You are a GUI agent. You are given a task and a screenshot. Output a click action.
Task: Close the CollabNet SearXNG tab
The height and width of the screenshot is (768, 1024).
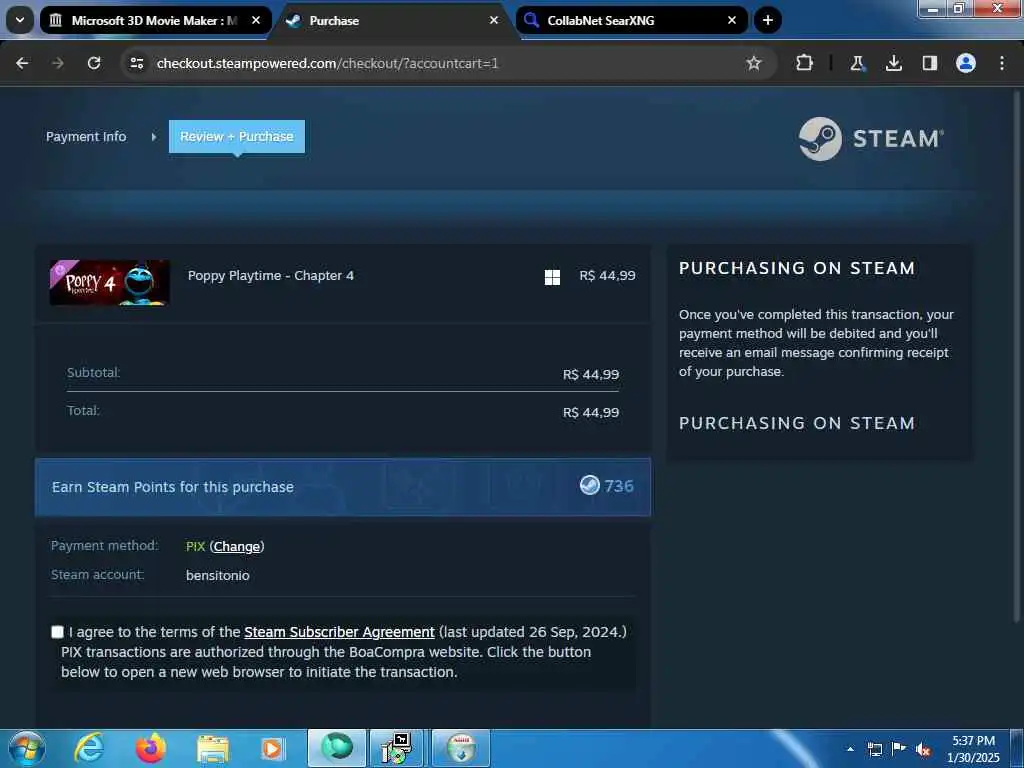732,20
